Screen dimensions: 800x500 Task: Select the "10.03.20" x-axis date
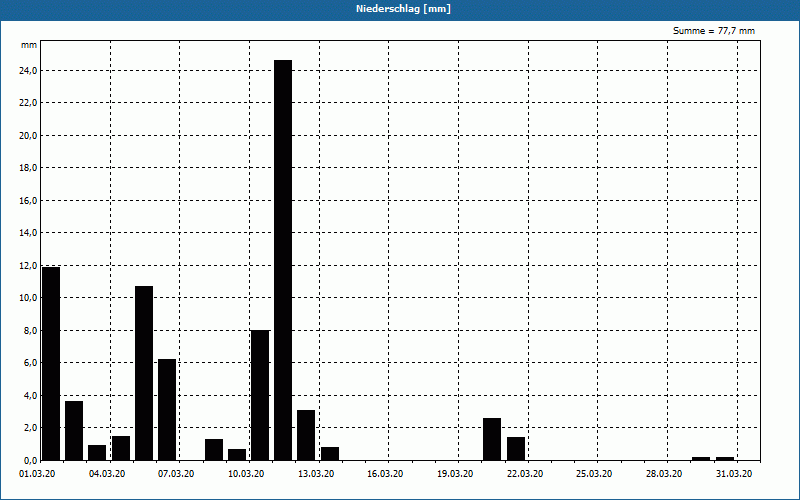[x=246, y=474]
